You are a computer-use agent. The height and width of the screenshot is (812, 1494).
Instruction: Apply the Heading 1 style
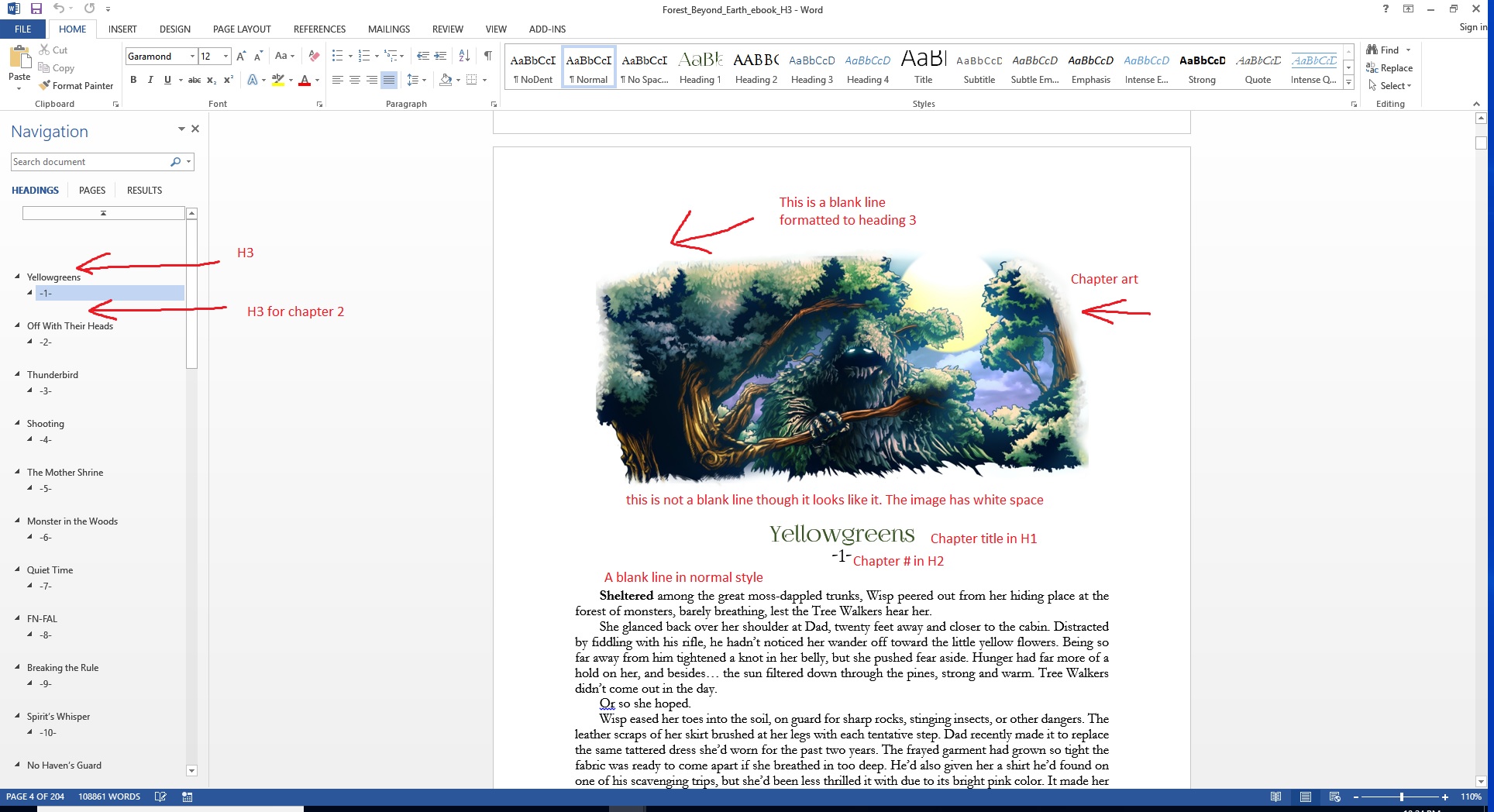[700, 66]
